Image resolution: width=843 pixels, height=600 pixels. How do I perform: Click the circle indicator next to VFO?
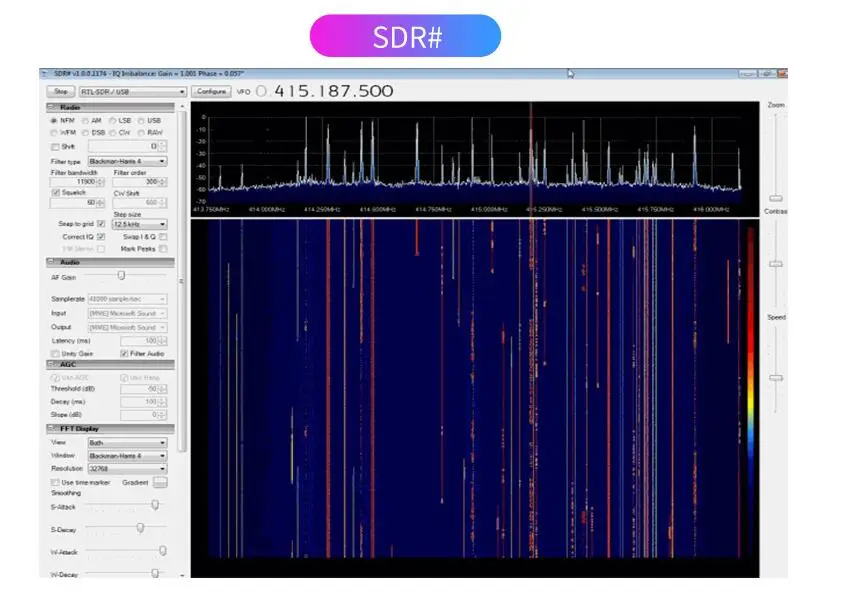pyautogui.click(x=262, y=91)
